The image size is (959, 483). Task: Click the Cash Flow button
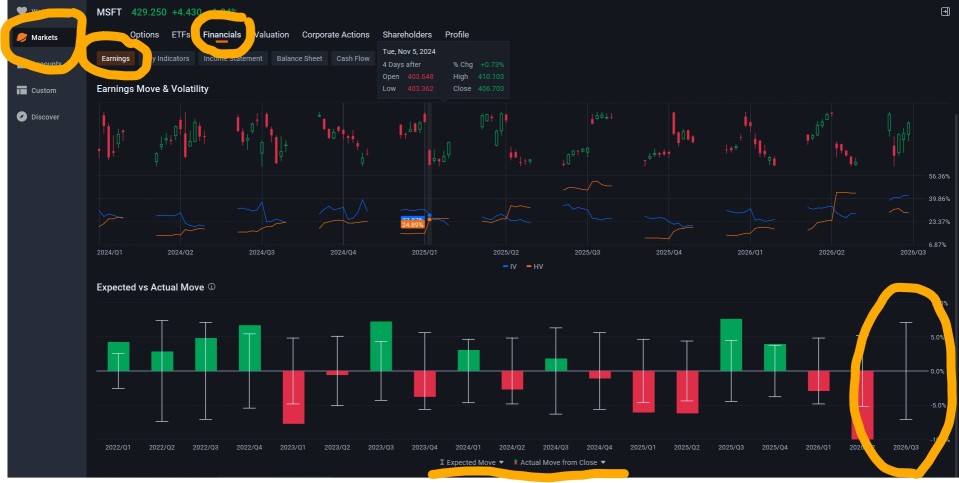(x=353, y=59)
